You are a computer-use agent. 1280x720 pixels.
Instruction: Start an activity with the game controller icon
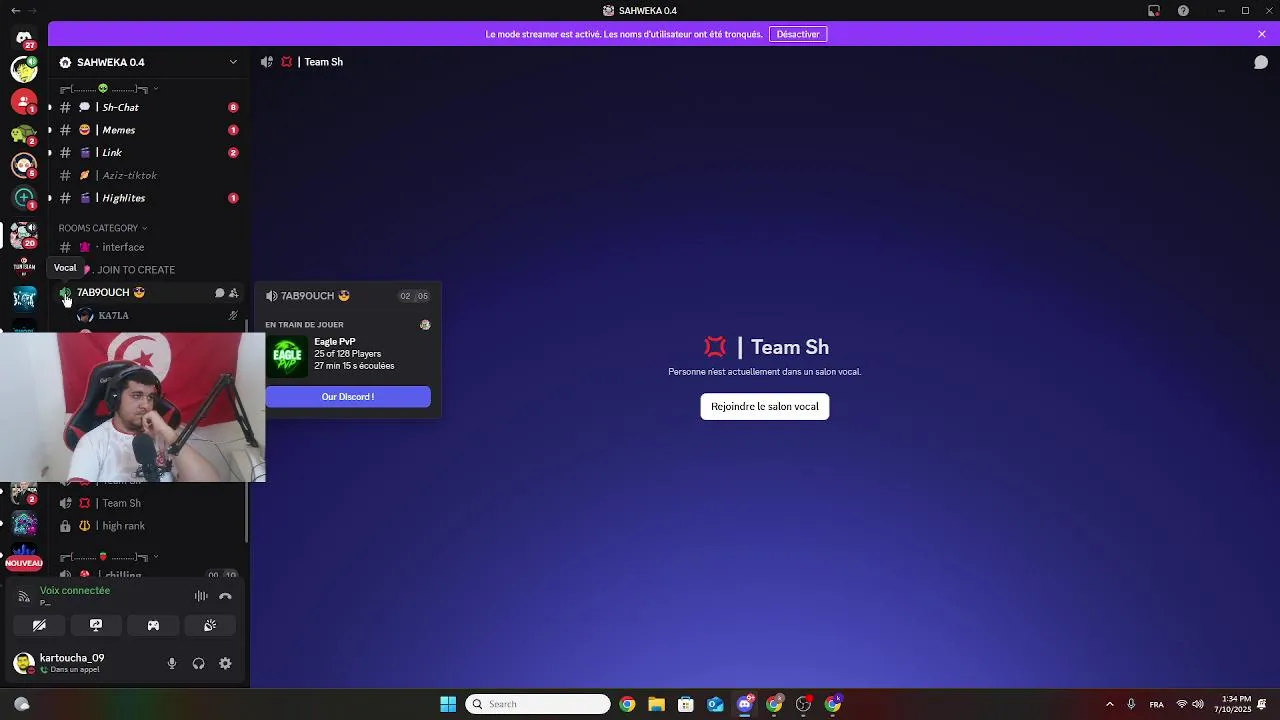153,625
